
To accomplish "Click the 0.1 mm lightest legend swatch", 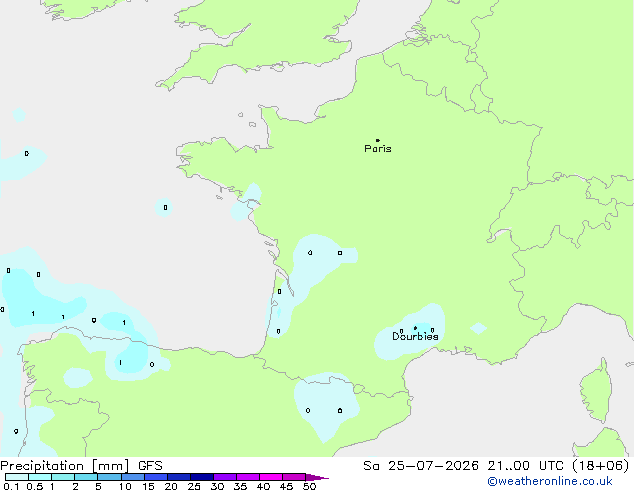I will pos(17,477).
